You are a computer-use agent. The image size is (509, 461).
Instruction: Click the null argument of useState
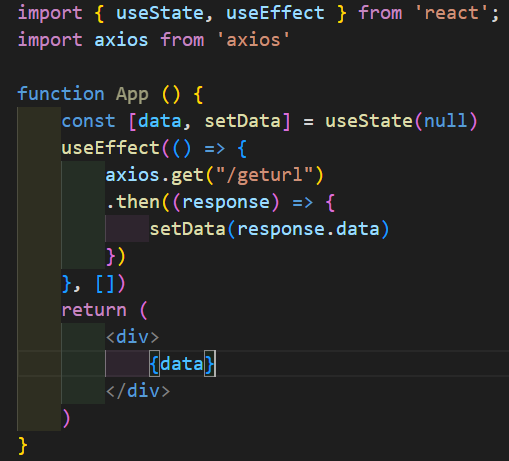446,121
